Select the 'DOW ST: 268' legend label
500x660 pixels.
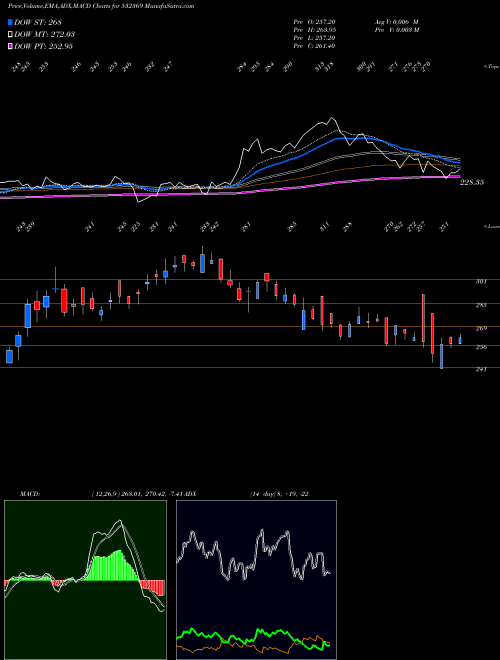38,22
